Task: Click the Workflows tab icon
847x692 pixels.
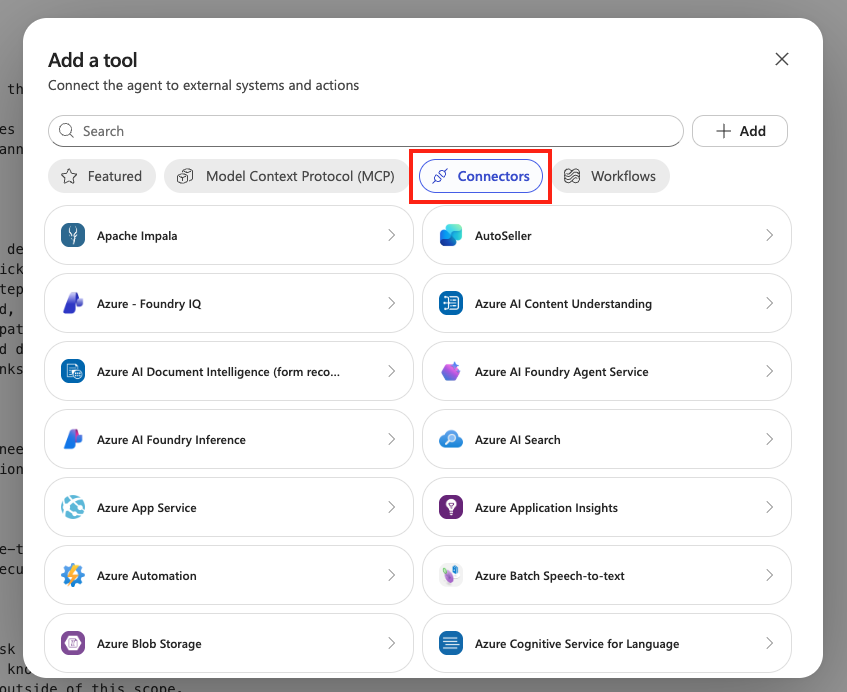Action: [x=572, y=176]
